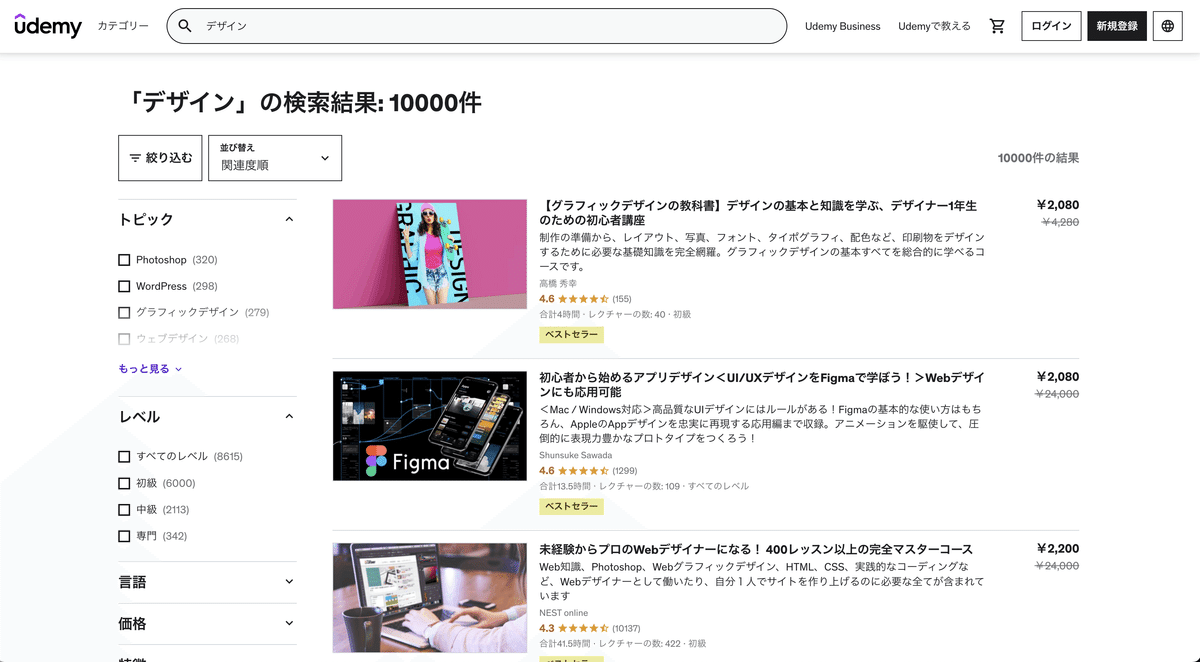Image resolution: width=1200 pixels, height=662 pixels.
Task: Open the グラフィックデザインの教科書 course title
Action: tap(758, 213)
